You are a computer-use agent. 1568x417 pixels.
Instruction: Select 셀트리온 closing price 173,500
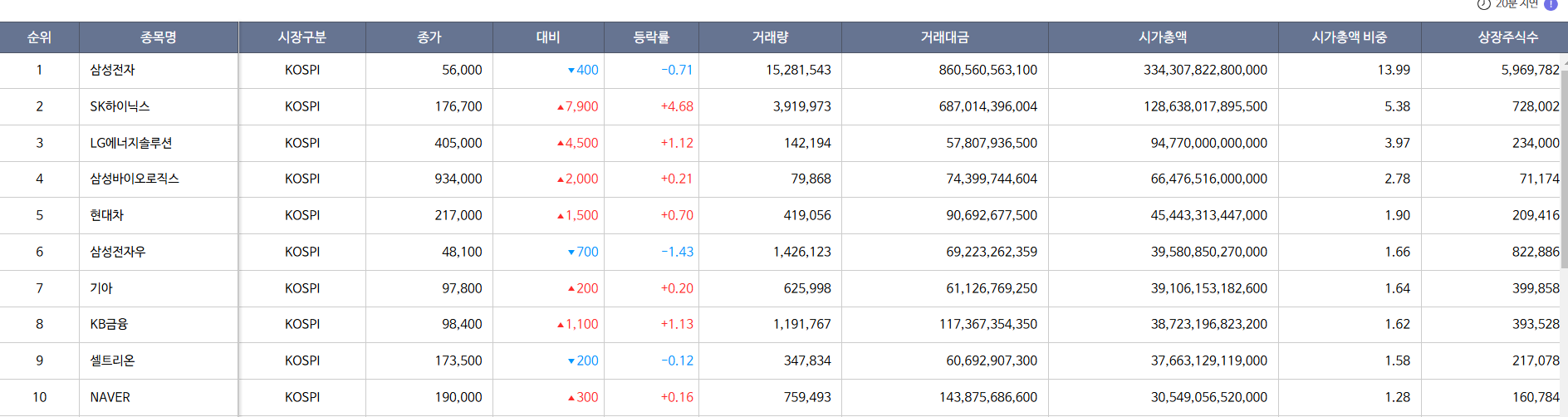pyautogui.click(x=458, y=361)
